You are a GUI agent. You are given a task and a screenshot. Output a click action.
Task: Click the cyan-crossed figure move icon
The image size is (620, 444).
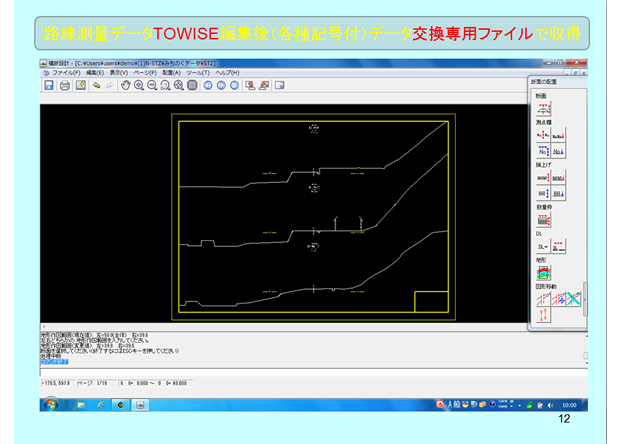(x=573, y=299)
